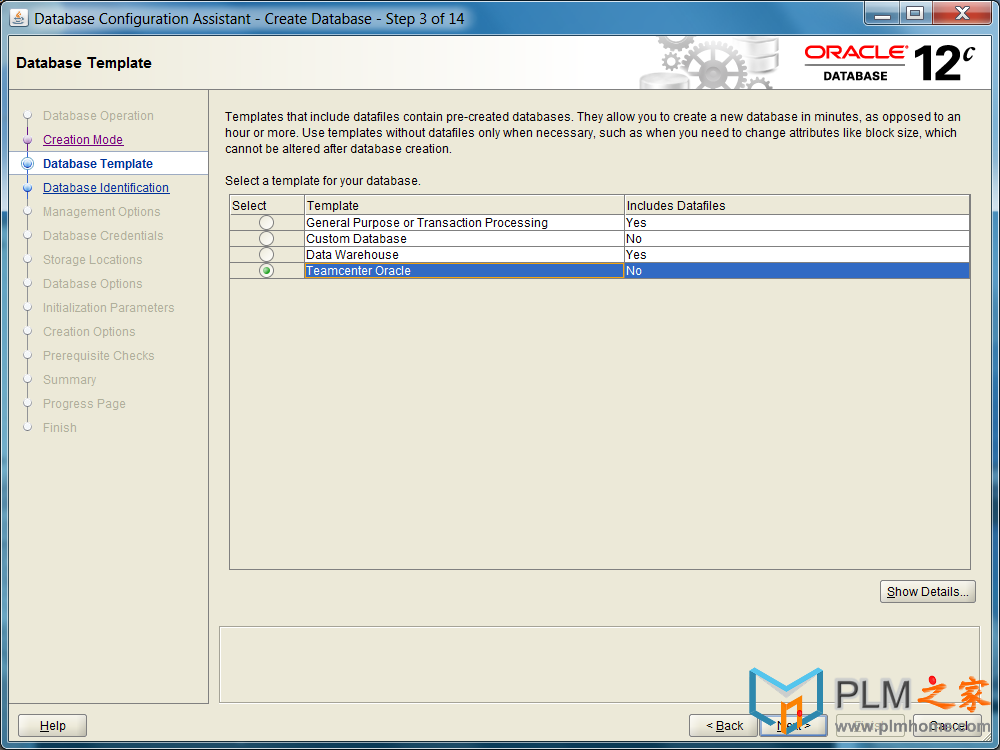This screenshot has height=750, width=1000.
Task: Click the No cell of Teamcenter Oracle row
Action: [797, 270]
